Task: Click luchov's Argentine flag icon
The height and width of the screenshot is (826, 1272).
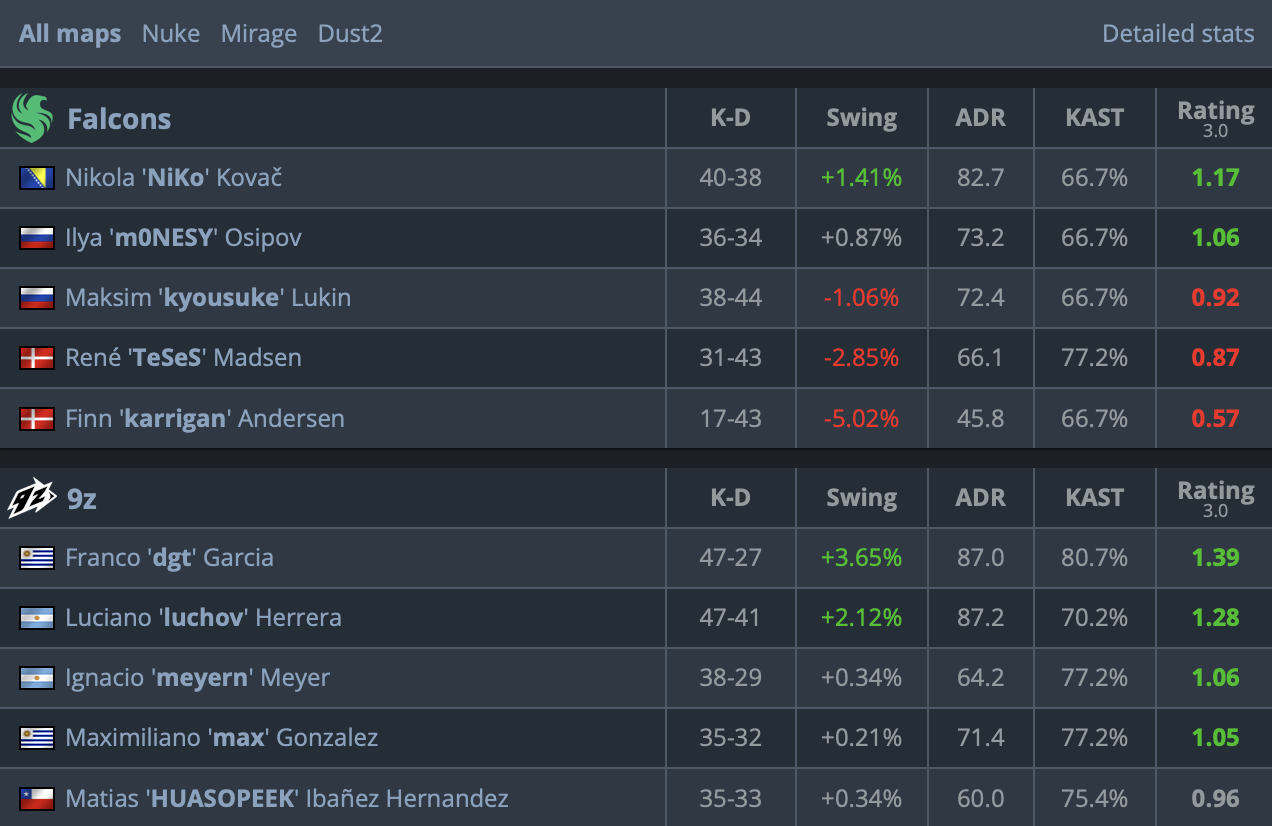Action: (37, 618)
